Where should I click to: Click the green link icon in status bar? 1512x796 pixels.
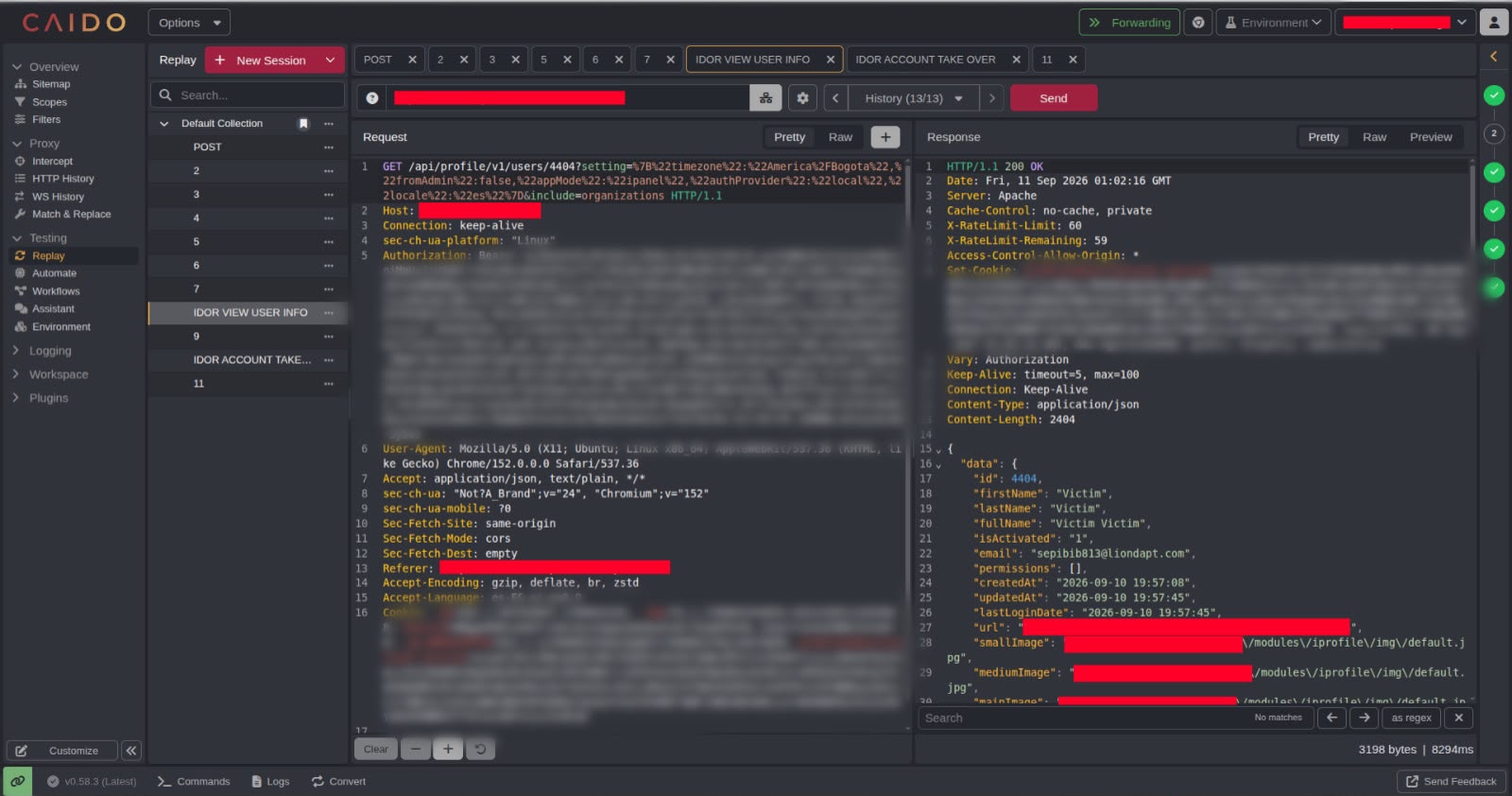(17, 782)
